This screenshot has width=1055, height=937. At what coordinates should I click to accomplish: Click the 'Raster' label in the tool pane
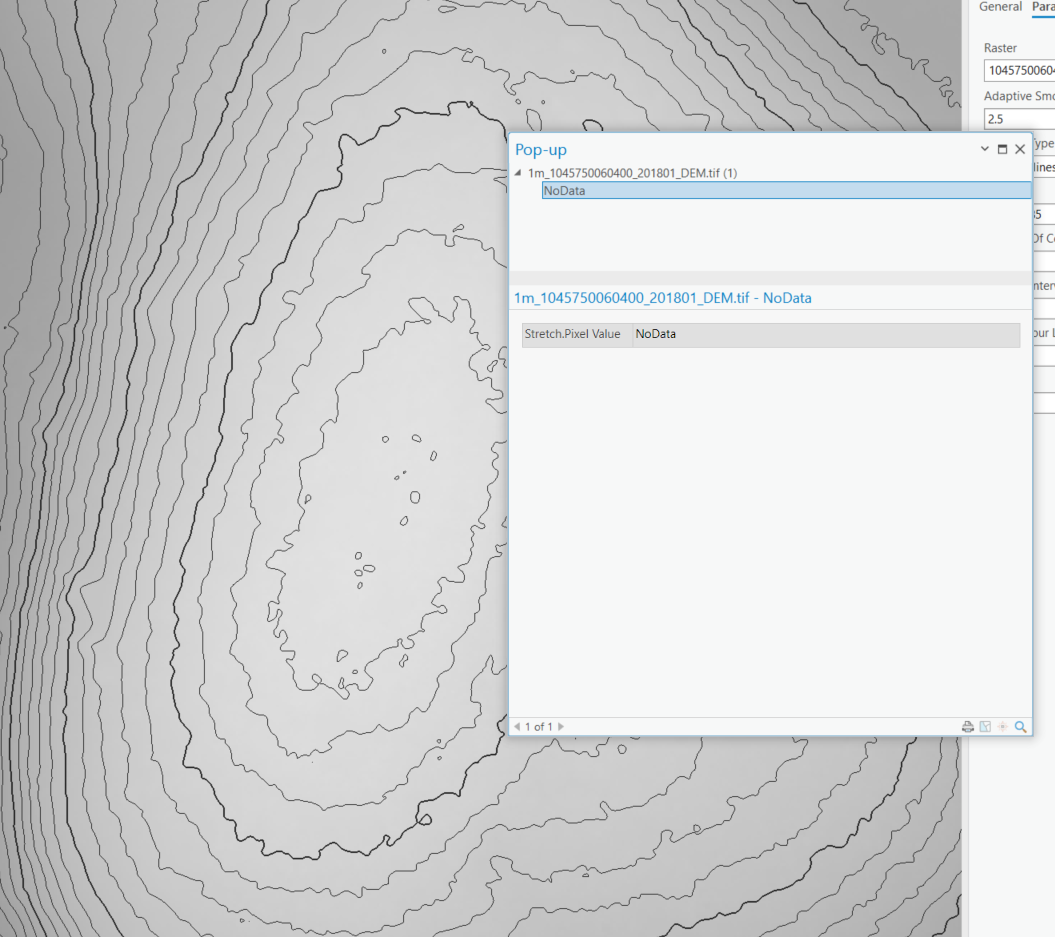click(x=1000, y=48)
